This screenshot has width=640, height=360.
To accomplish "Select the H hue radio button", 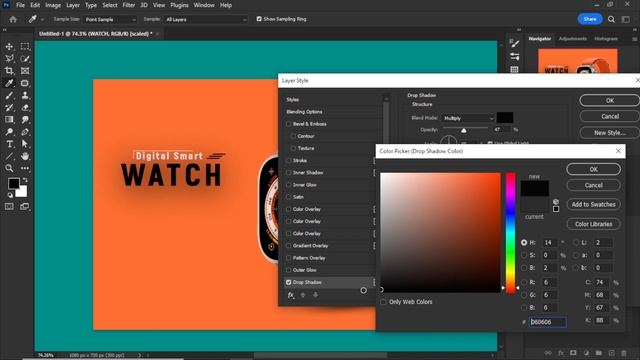I will click(524, 242).
